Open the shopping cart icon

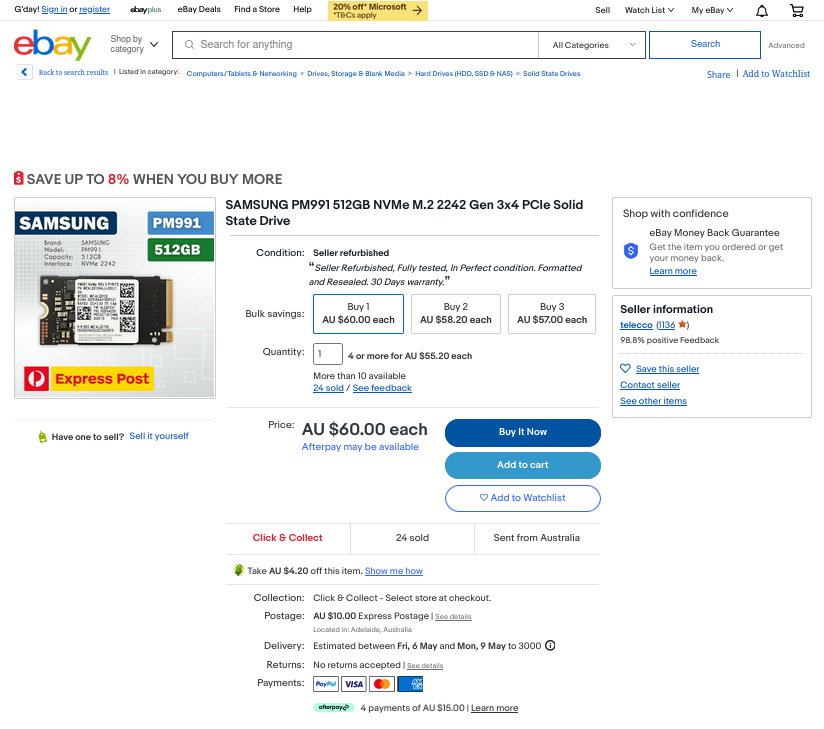point(797,11)
